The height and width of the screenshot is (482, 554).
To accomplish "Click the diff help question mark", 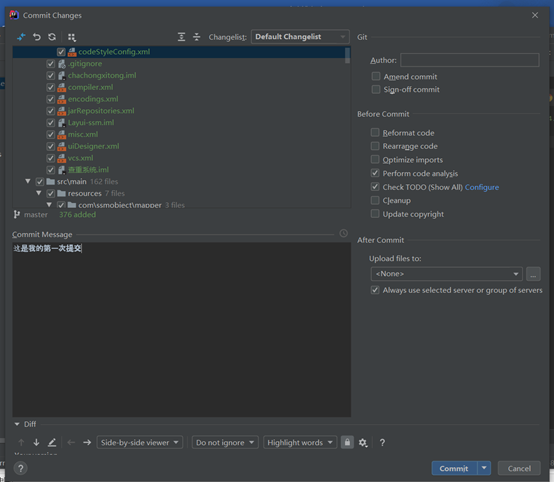I will [x=382, y=442].
